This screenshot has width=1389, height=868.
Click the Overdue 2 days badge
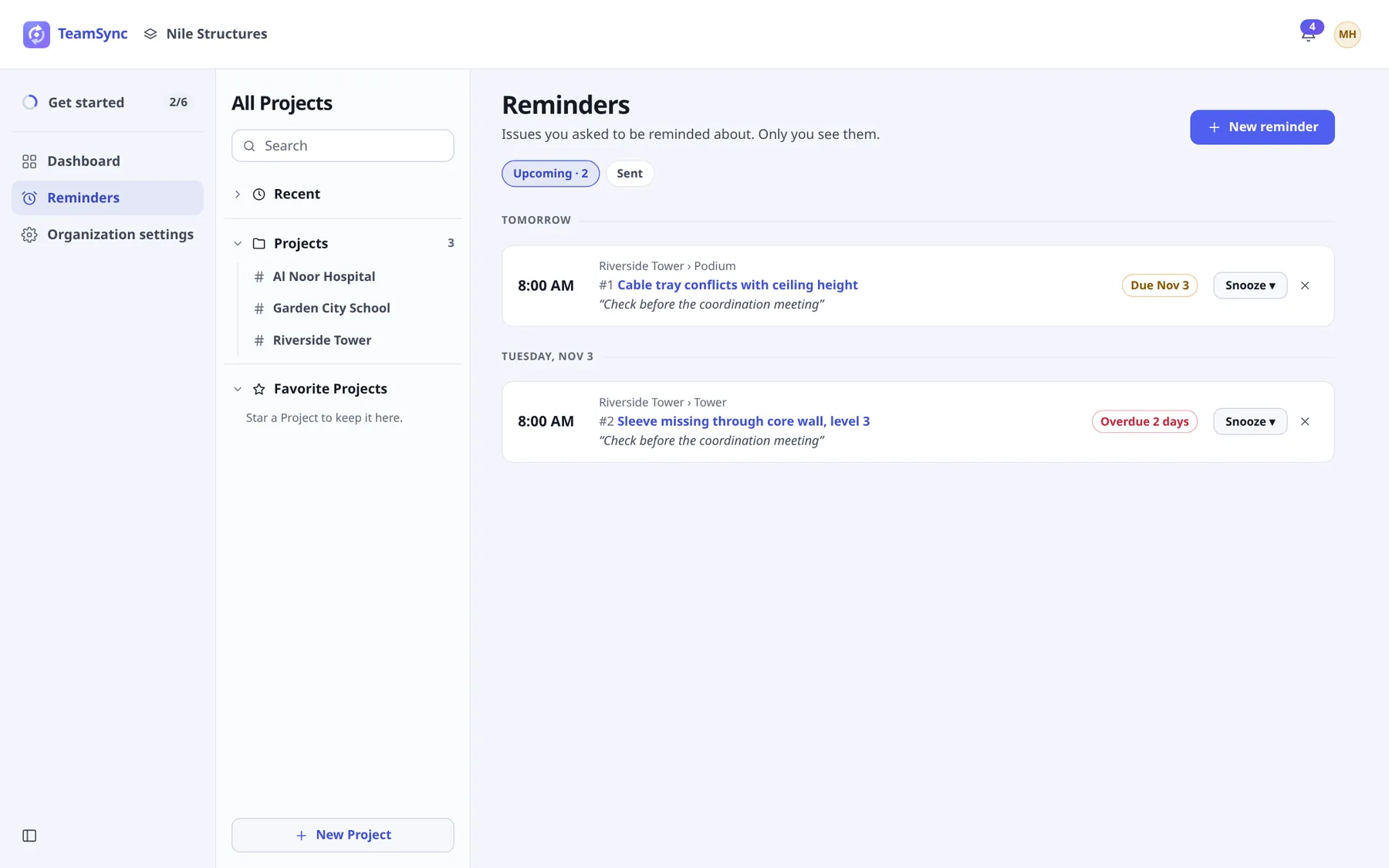click(1144, 421)
